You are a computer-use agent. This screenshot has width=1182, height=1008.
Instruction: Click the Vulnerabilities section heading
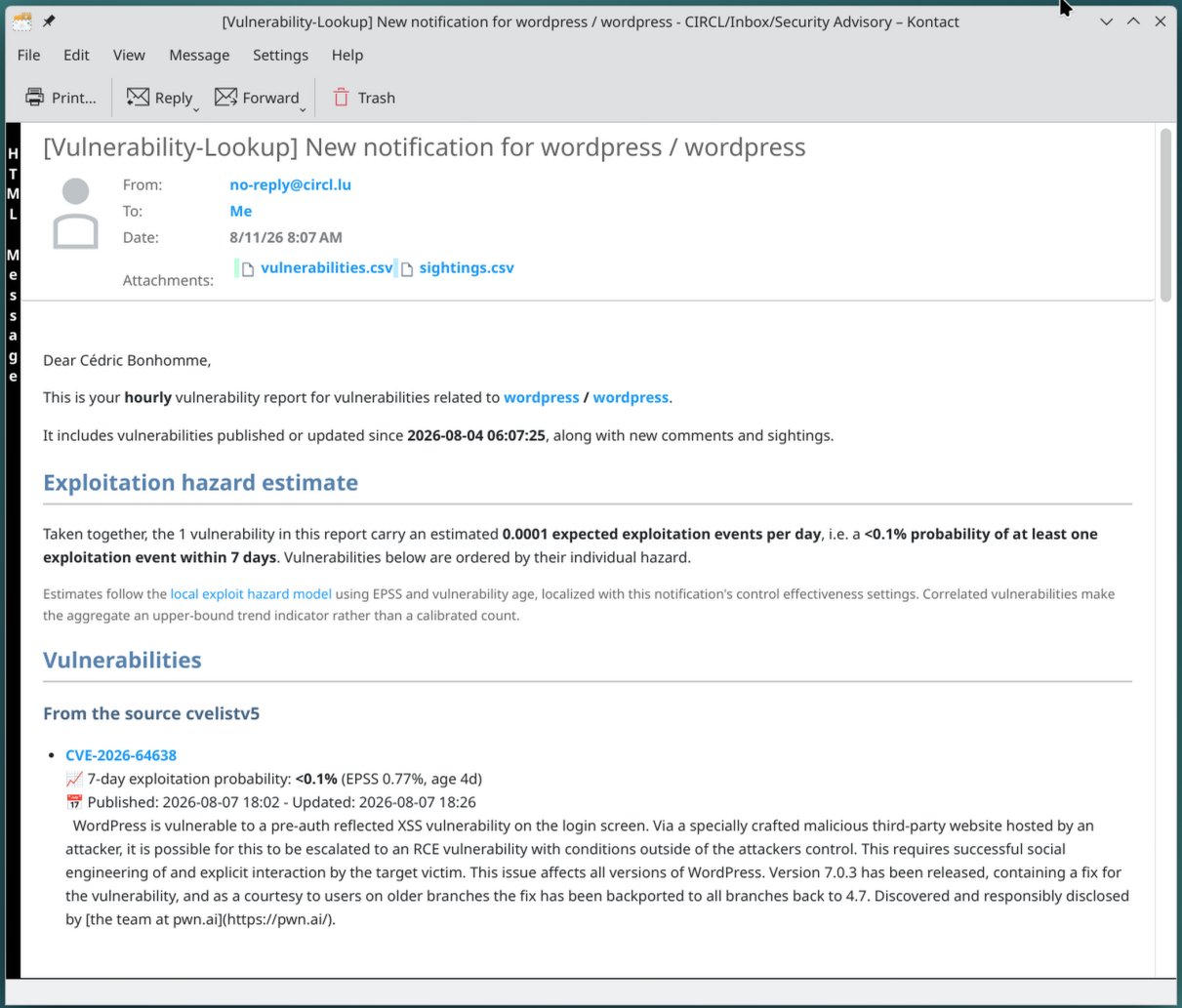point(122,660)
